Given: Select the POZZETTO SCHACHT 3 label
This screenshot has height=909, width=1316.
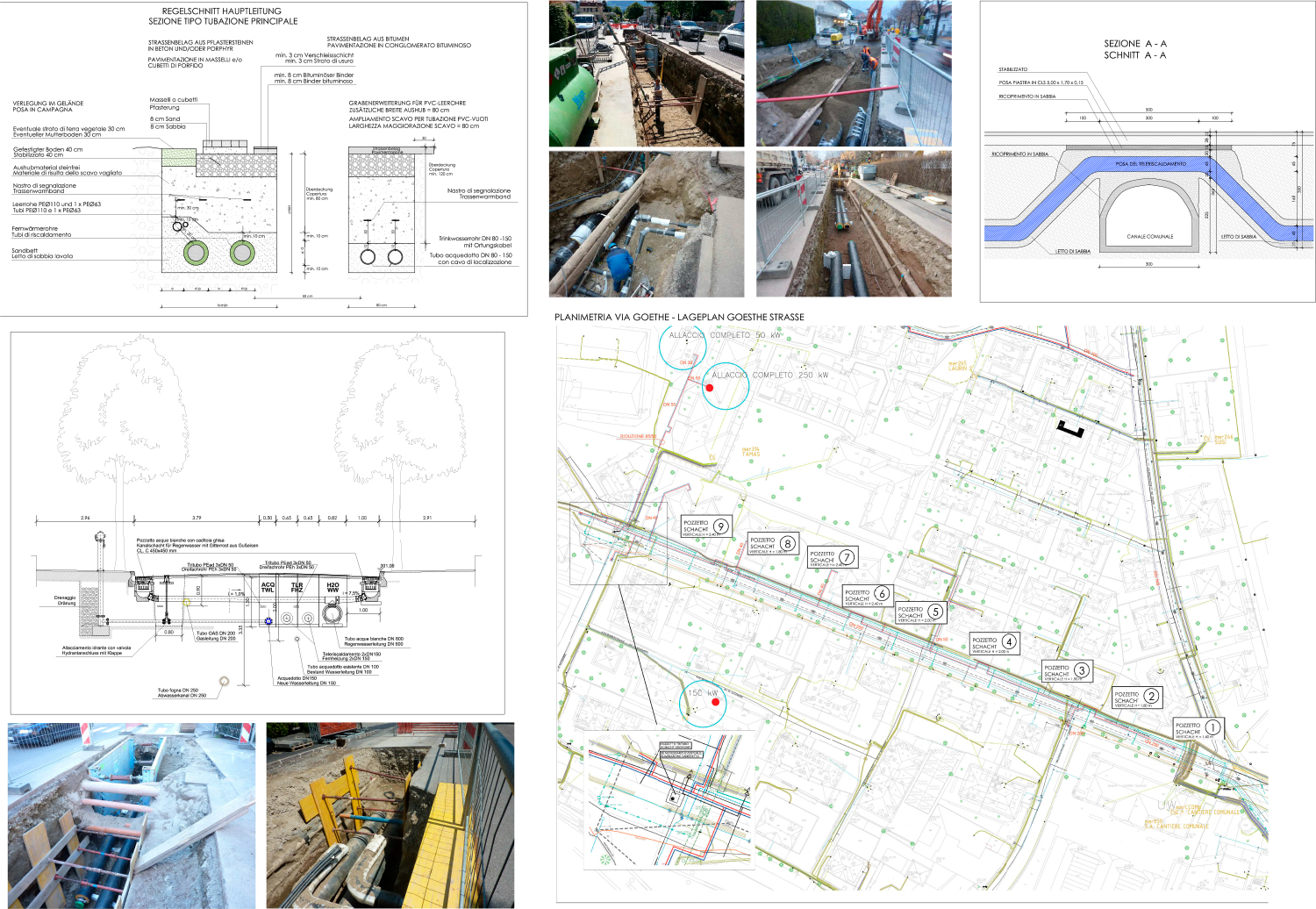Looking at the screenshot, I should click(1067, 671).
